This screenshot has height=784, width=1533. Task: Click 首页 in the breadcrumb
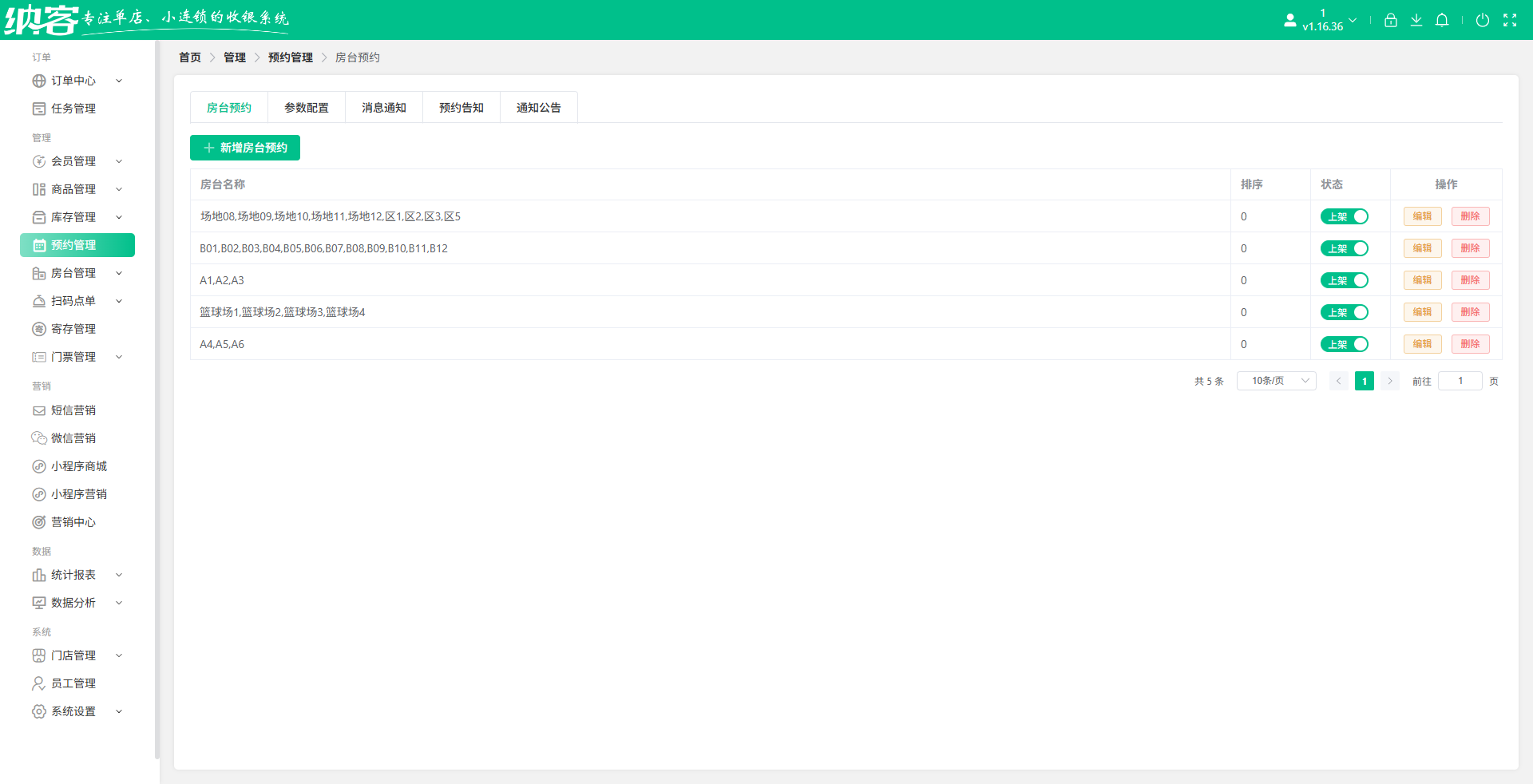[x=190, y=57]
